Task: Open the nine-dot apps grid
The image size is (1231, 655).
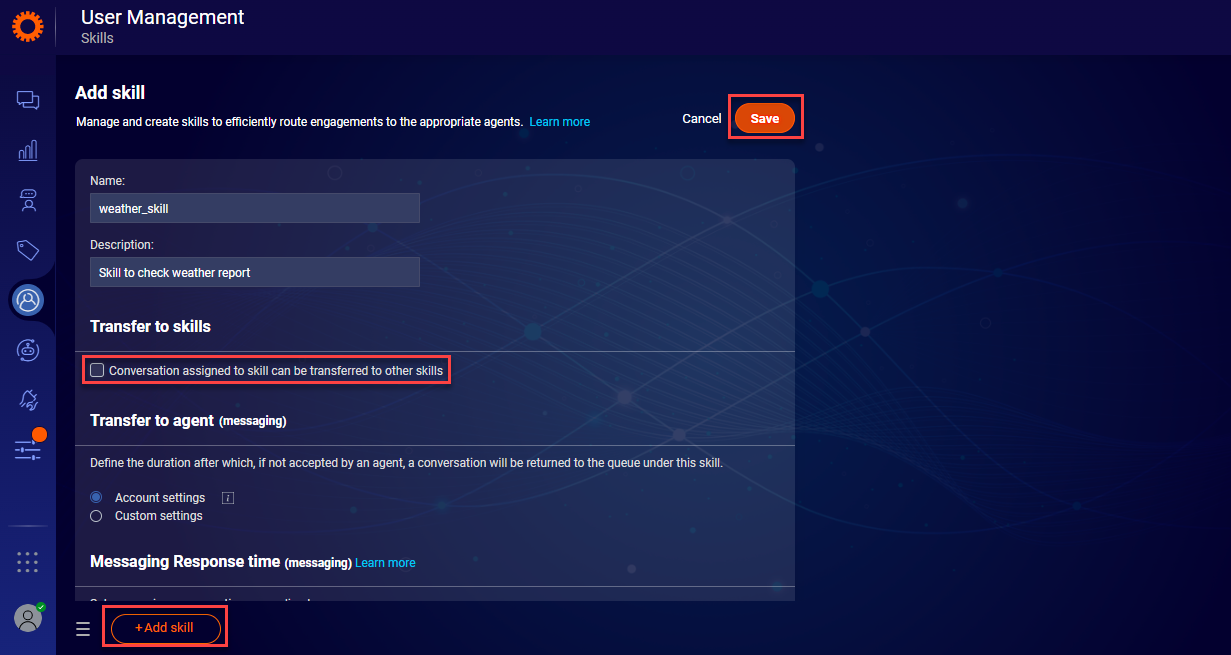Action: coord(28,562)
